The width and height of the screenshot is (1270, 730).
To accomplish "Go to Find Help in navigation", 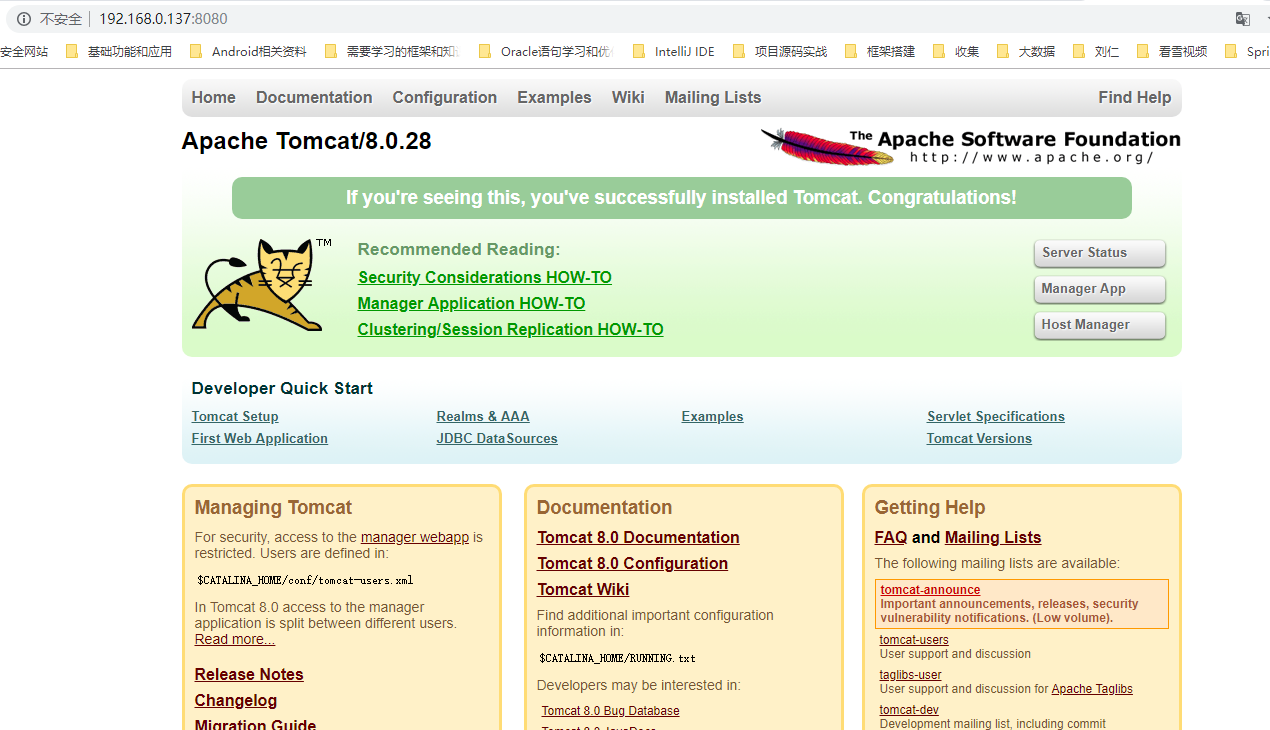I will point(1135,97).
